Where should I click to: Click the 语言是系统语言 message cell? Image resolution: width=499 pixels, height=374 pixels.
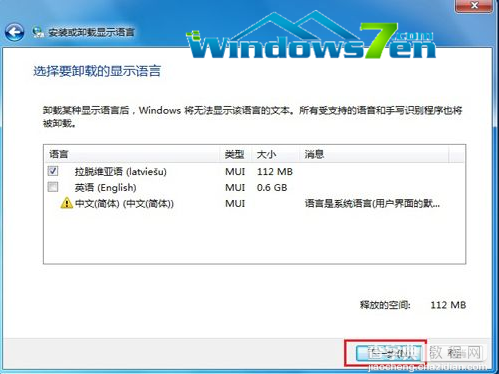click(372, 203)
